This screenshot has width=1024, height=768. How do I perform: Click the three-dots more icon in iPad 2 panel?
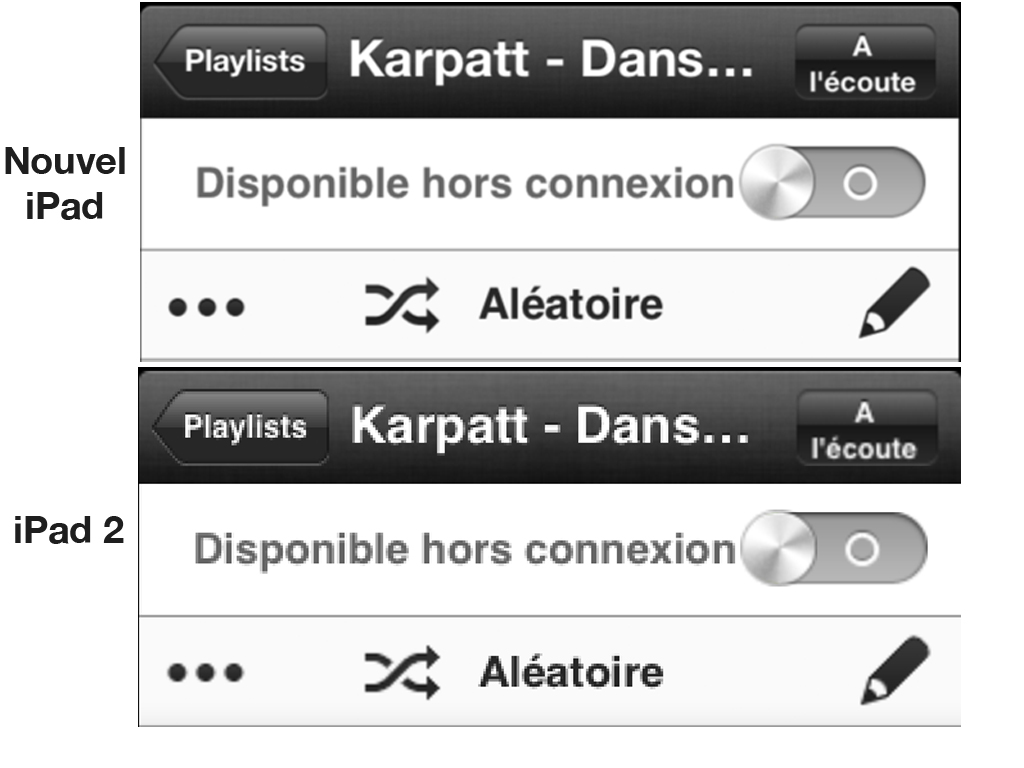click(206, 672)
